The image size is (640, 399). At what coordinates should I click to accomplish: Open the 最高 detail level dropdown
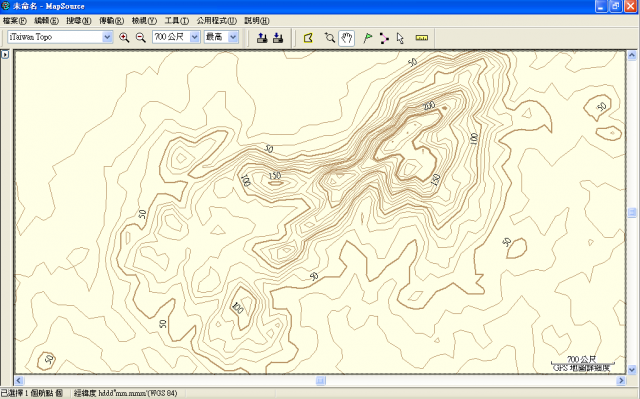point(221,37)
